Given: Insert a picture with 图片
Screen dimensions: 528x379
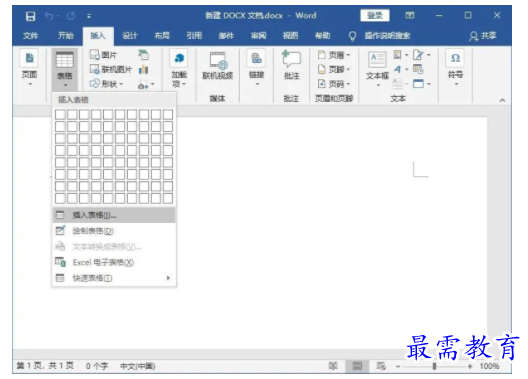Looking at the screenshot, I should [104, 55].
